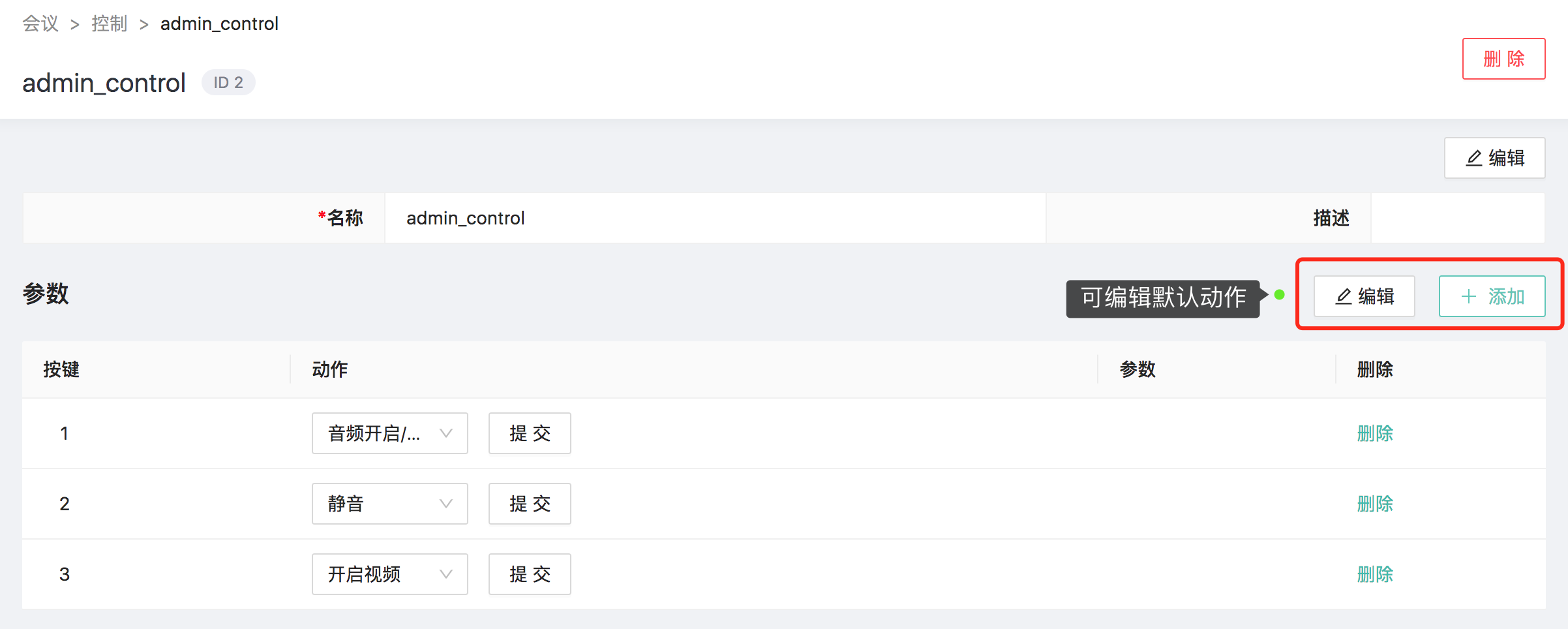The height and width of the screenshot is (629, 1568).
Task: Click the ID 2 badge
Action: coord(228,83)
